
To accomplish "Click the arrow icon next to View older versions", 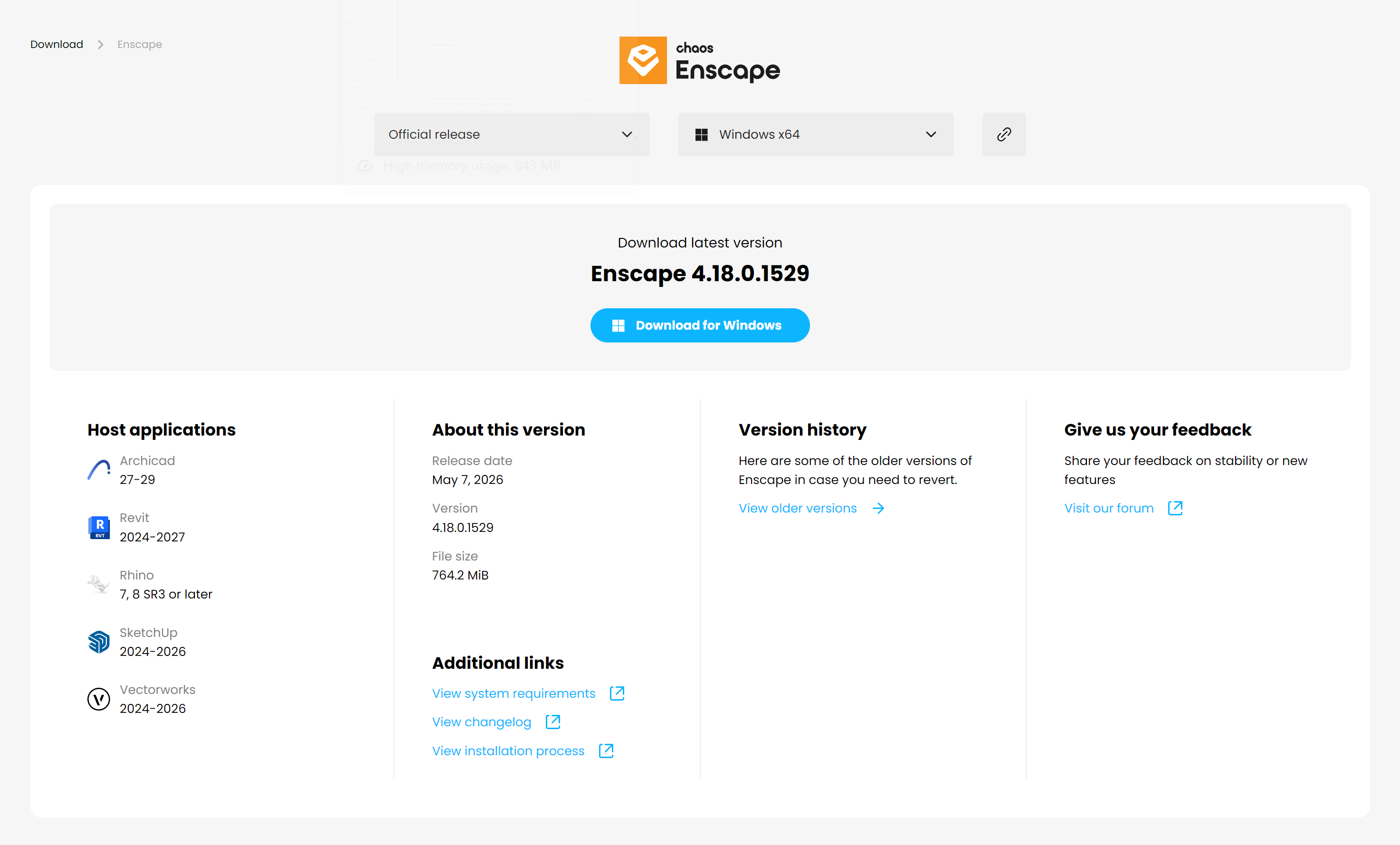I will [x=878, y=508].
